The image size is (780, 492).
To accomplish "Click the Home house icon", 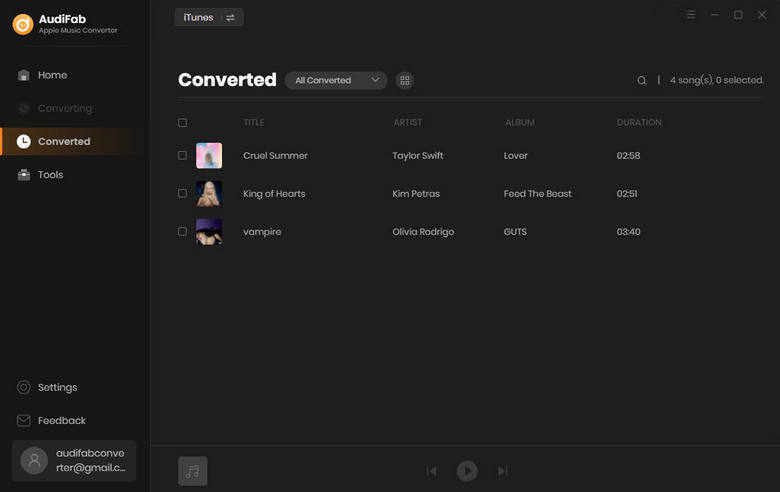I will 23,75.
